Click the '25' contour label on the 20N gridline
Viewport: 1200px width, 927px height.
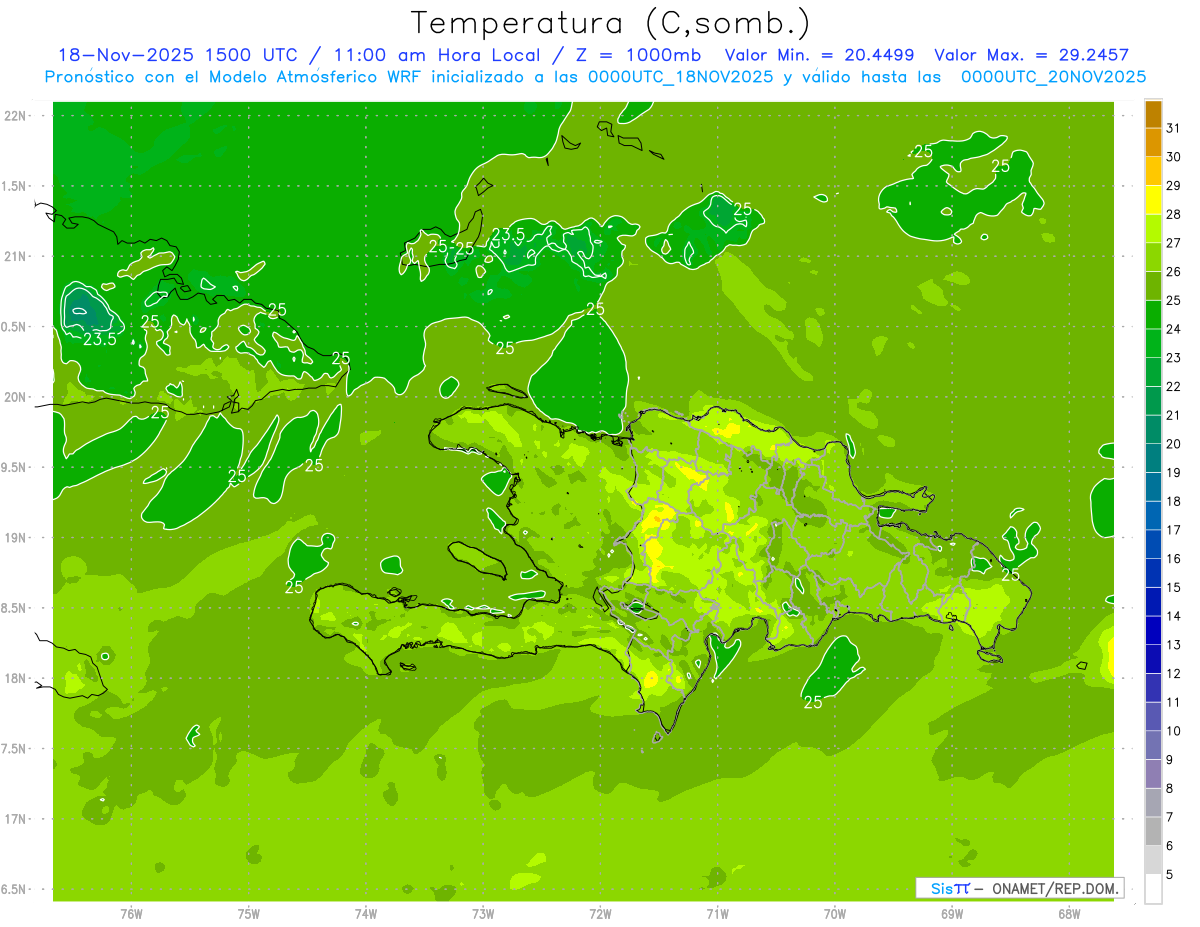point(160,412)
